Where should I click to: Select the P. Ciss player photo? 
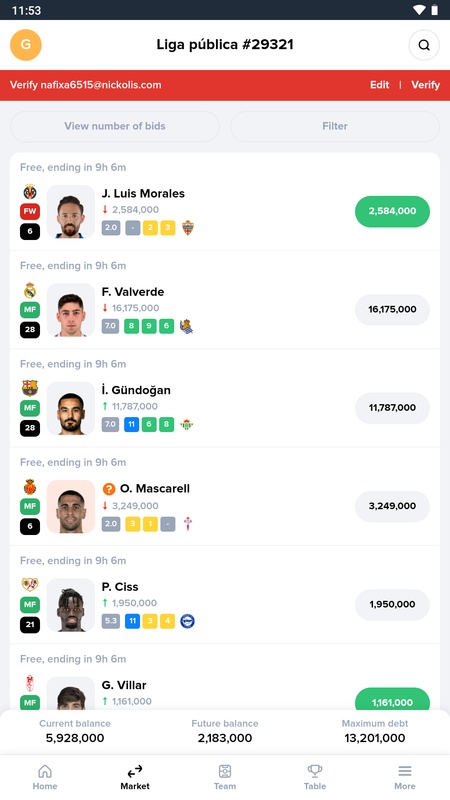[x=71, y=605]
